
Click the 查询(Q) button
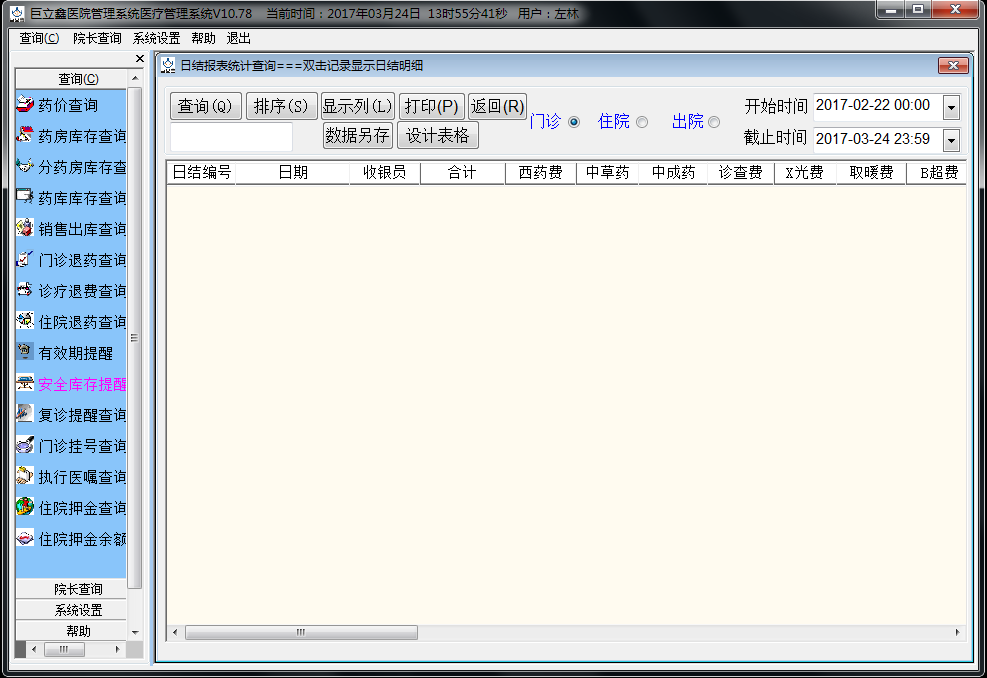click(x=206, y=106)
